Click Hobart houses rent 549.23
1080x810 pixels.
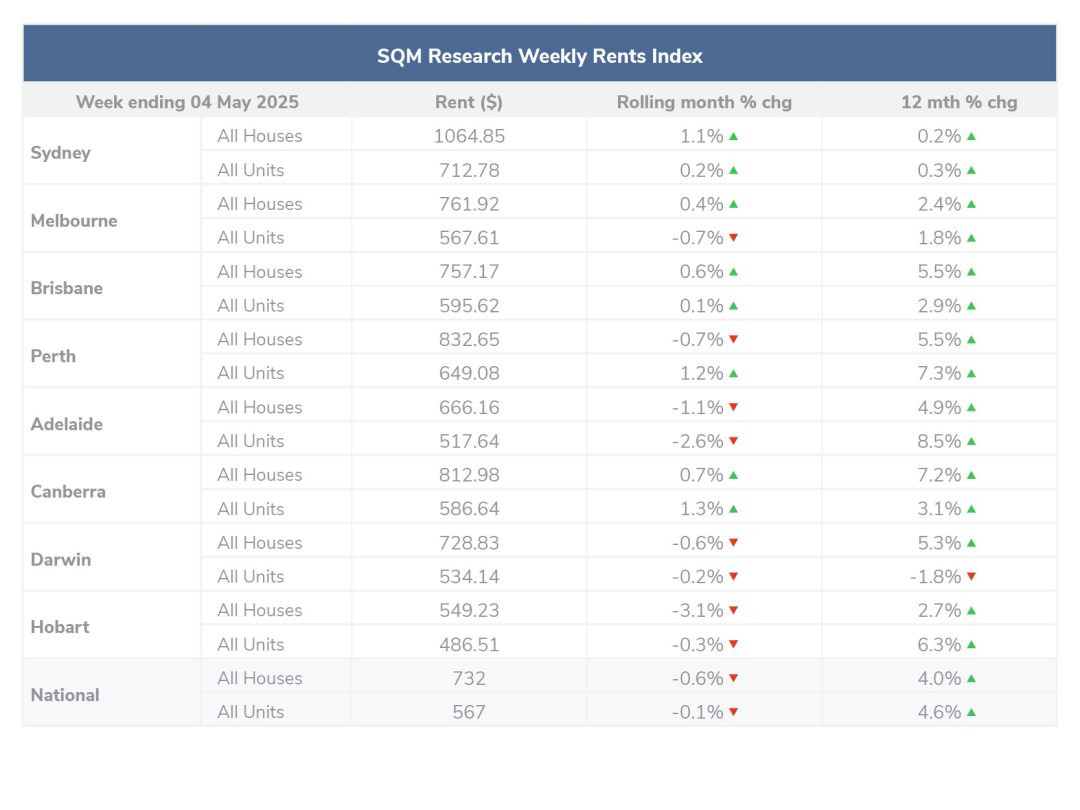pos(469,610)
